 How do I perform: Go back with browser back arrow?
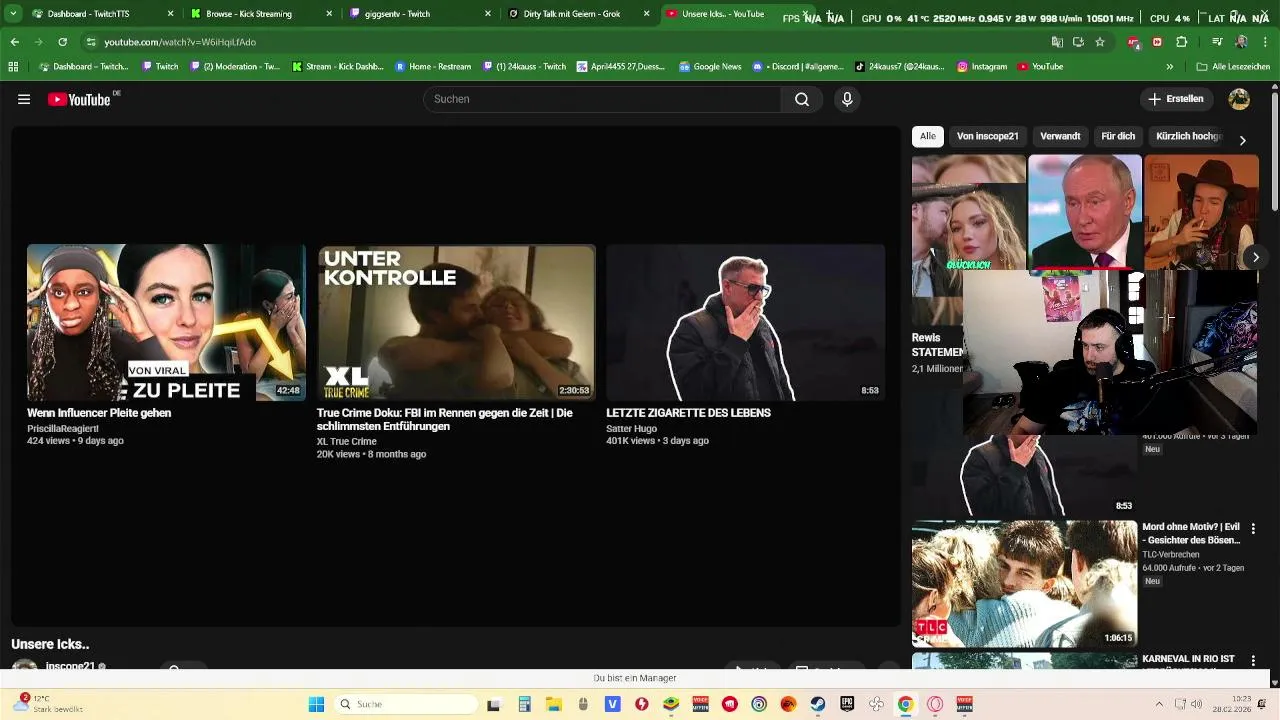click(14, 42)
